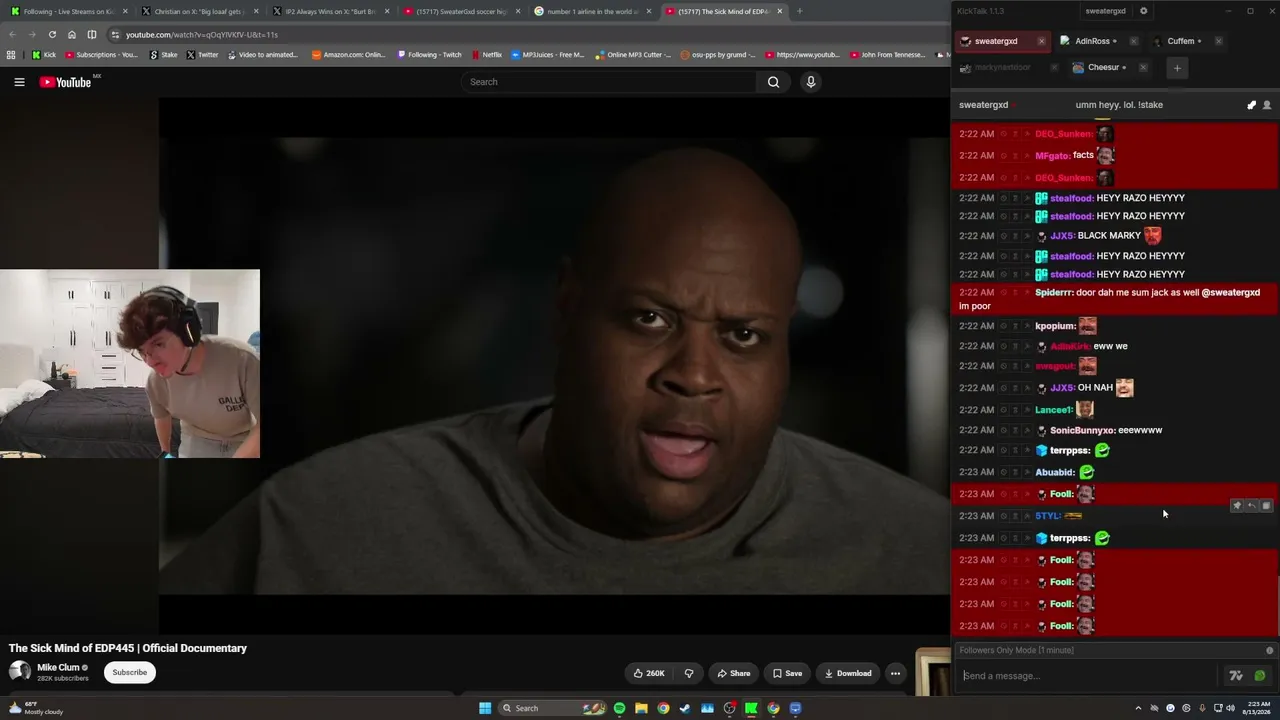The width and height of the screenshot is (1280, 720).
Task: Click username Spiderrr in chat
Action: [x=1054, y=293]
